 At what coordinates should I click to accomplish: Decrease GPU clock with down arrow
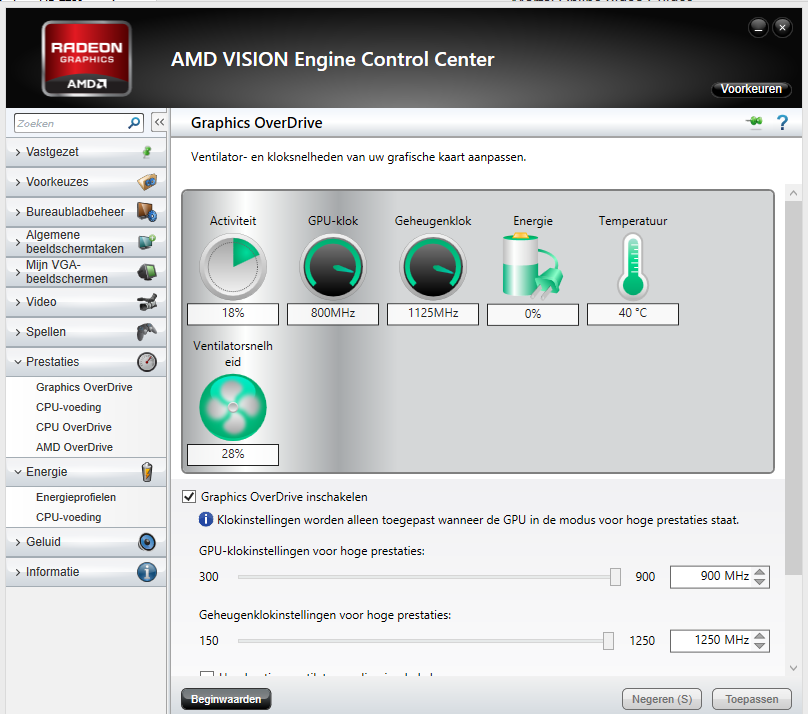pyautogui.click(x=759, y=582)
